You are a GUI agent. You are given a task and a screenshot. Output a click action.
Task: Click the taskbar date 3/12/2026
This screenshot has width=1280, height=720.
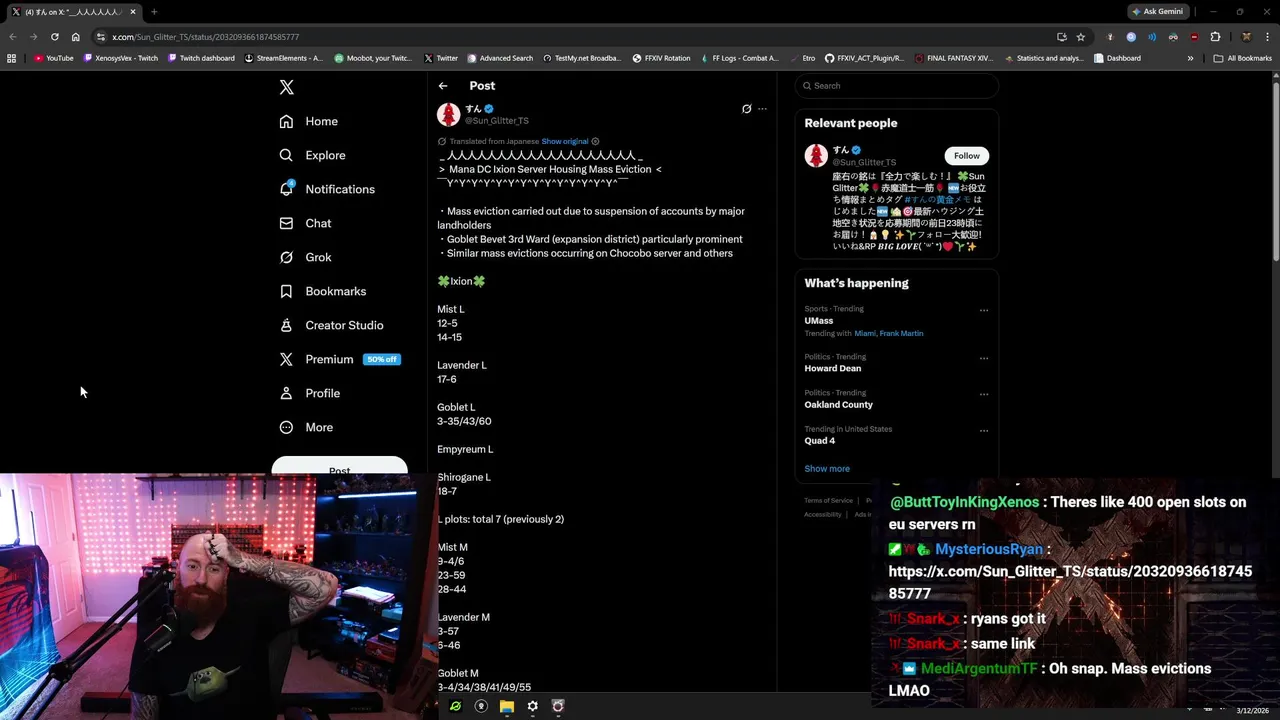[x=1251, y=710]
